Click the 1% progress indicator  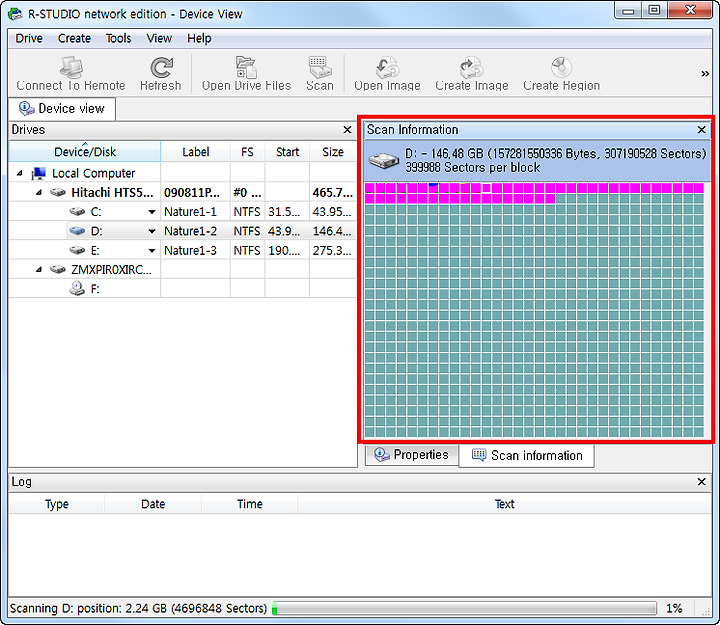[x=674, y=608]
